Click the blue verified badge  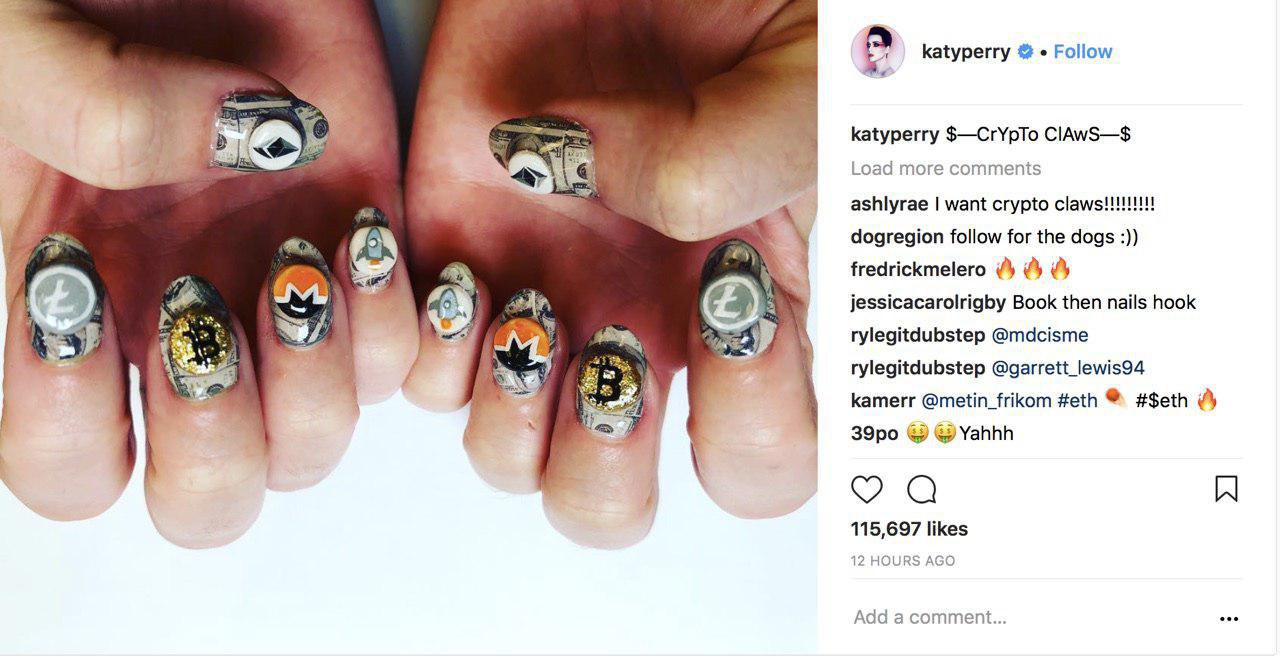pyautogui.click(x=1025, y=52)
